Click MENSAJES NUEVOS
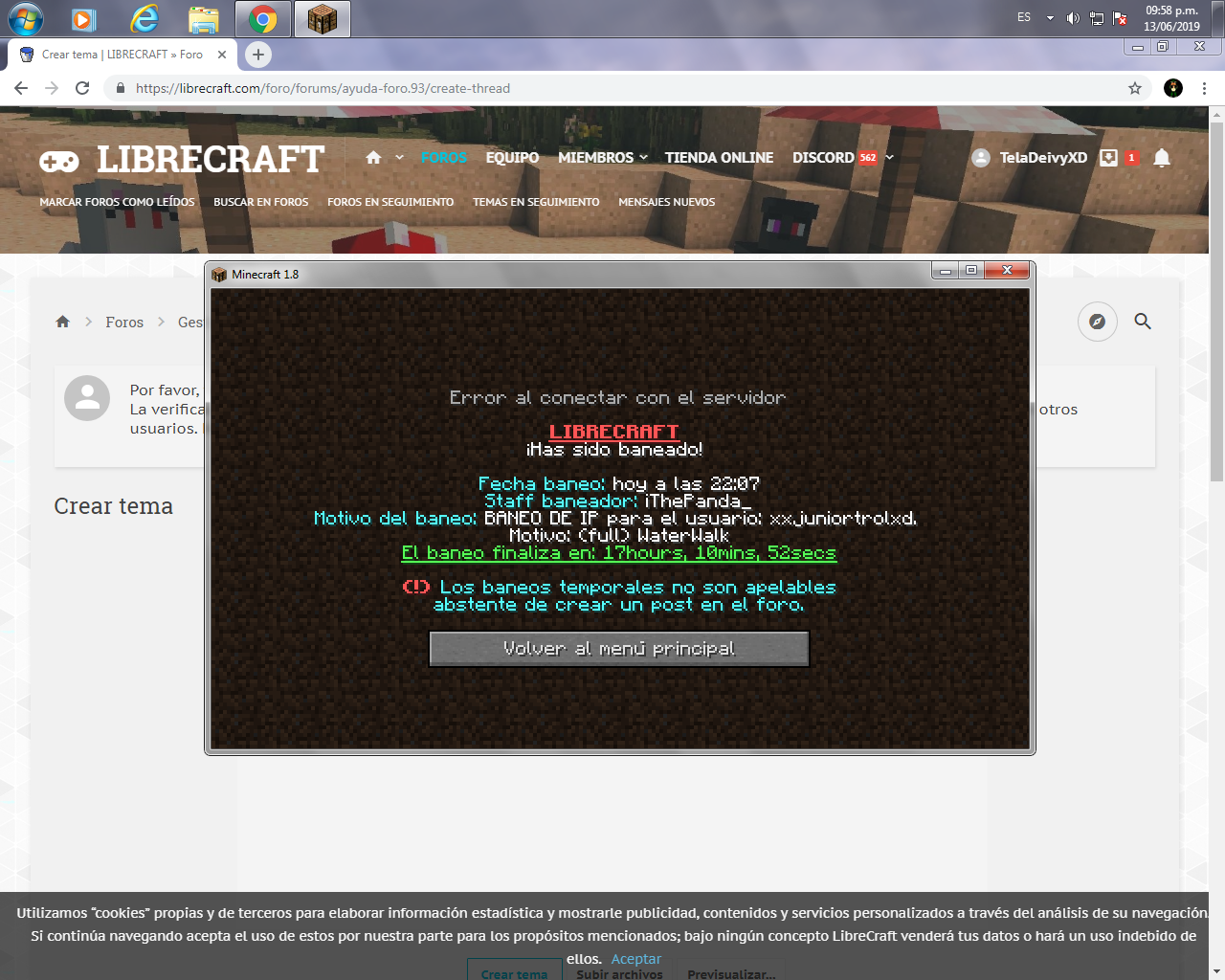This screenshot has height=980, width=1225. (x=666, y=202)
